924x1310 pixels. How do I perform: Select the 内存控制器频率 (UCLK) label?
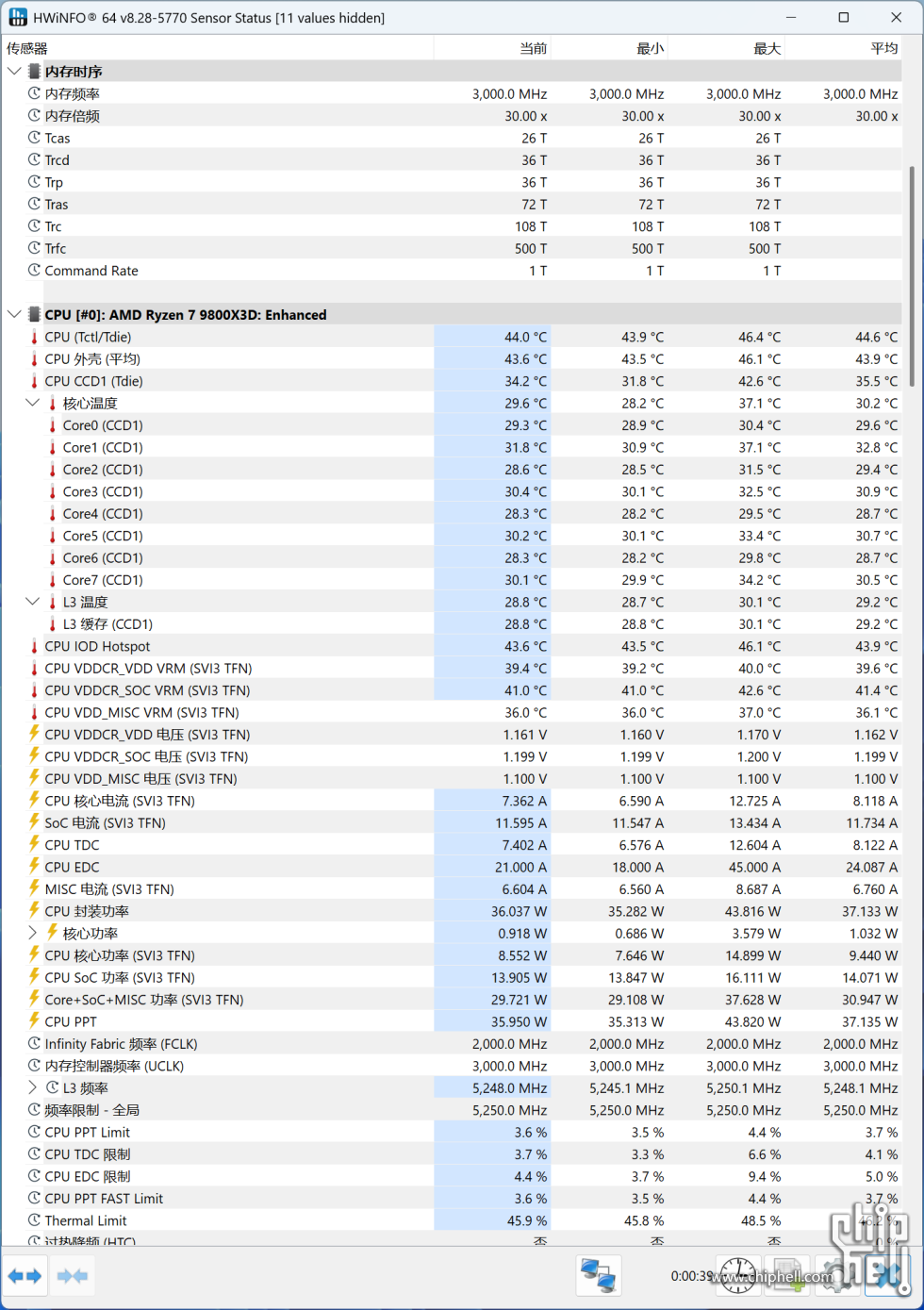click(114, 1066)
